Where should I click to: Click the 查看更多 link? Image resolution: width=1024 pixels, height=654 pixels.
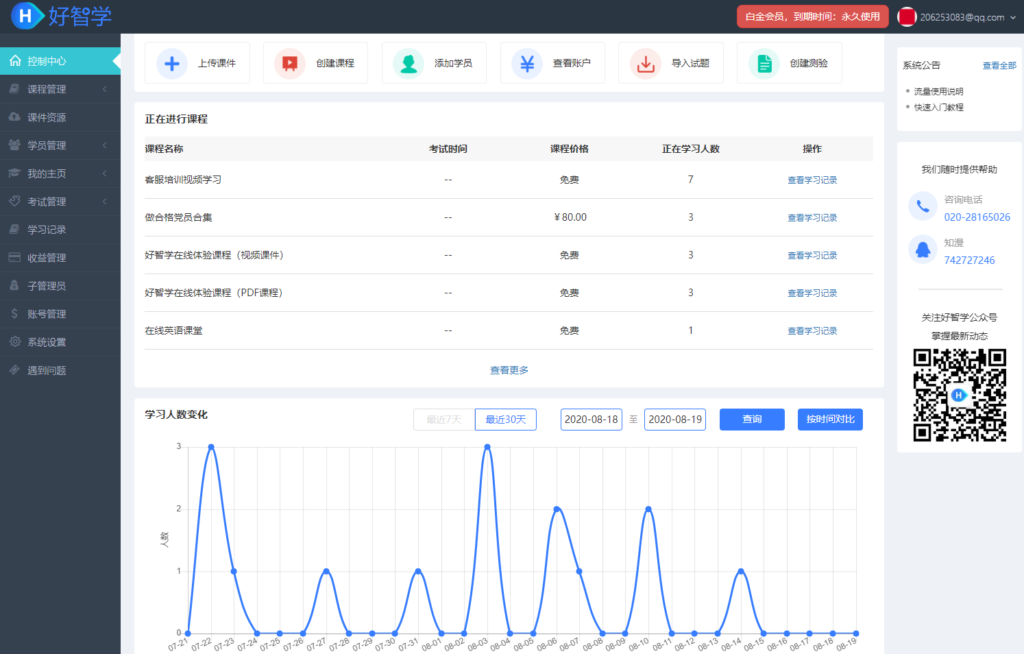pos(509,370)
